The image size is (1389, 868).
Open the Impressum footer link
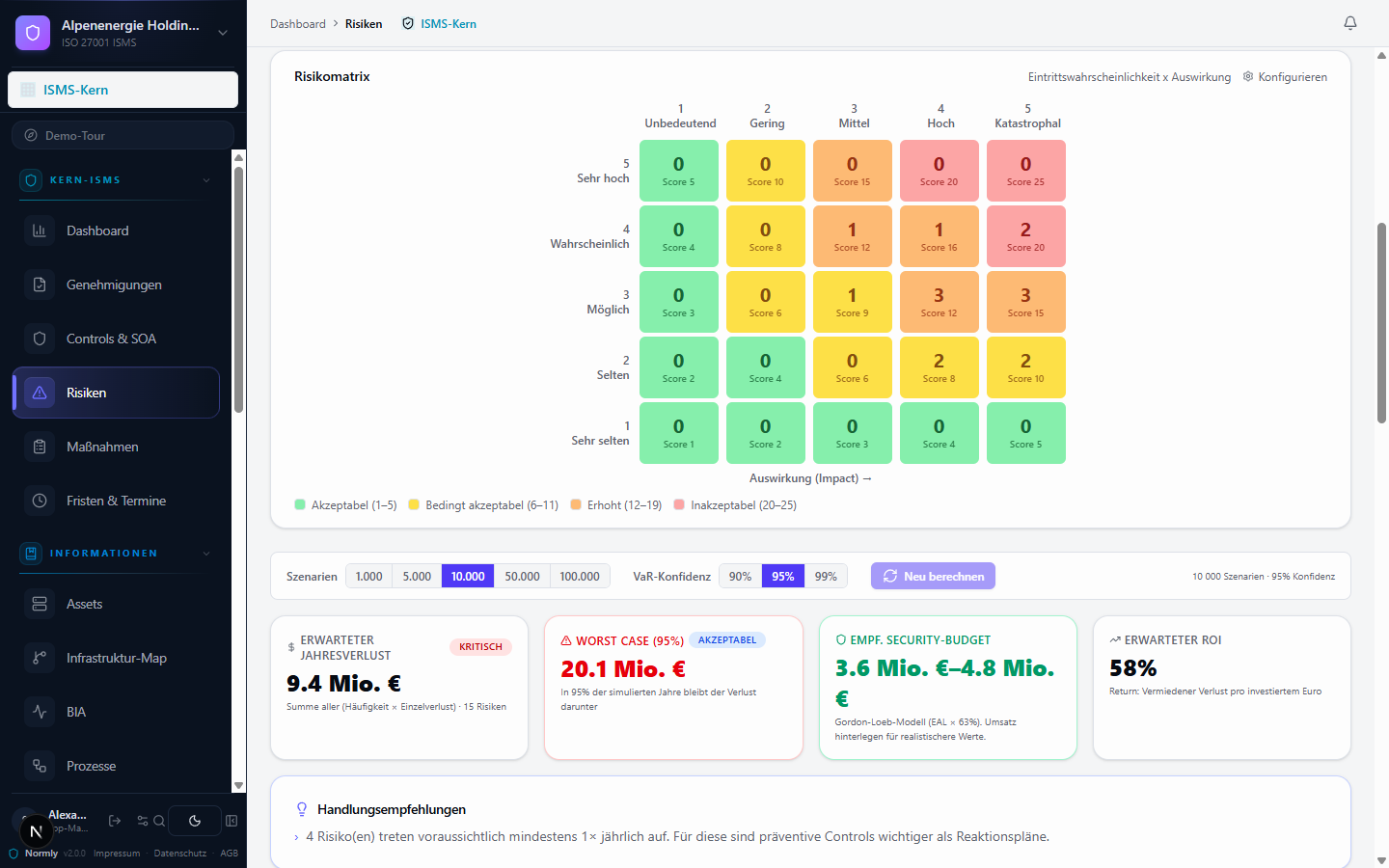(117, 854)
